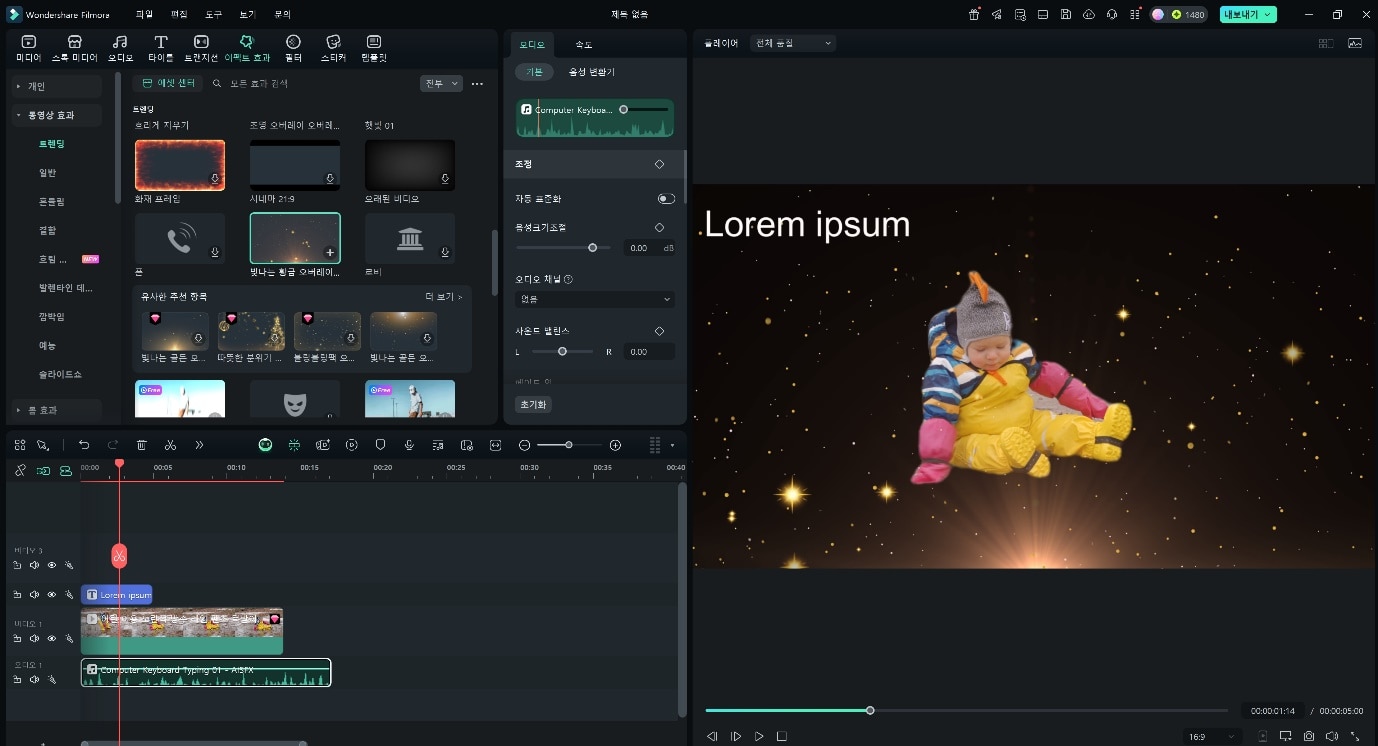Take a snapshot of the preview

click(1309, 736)
